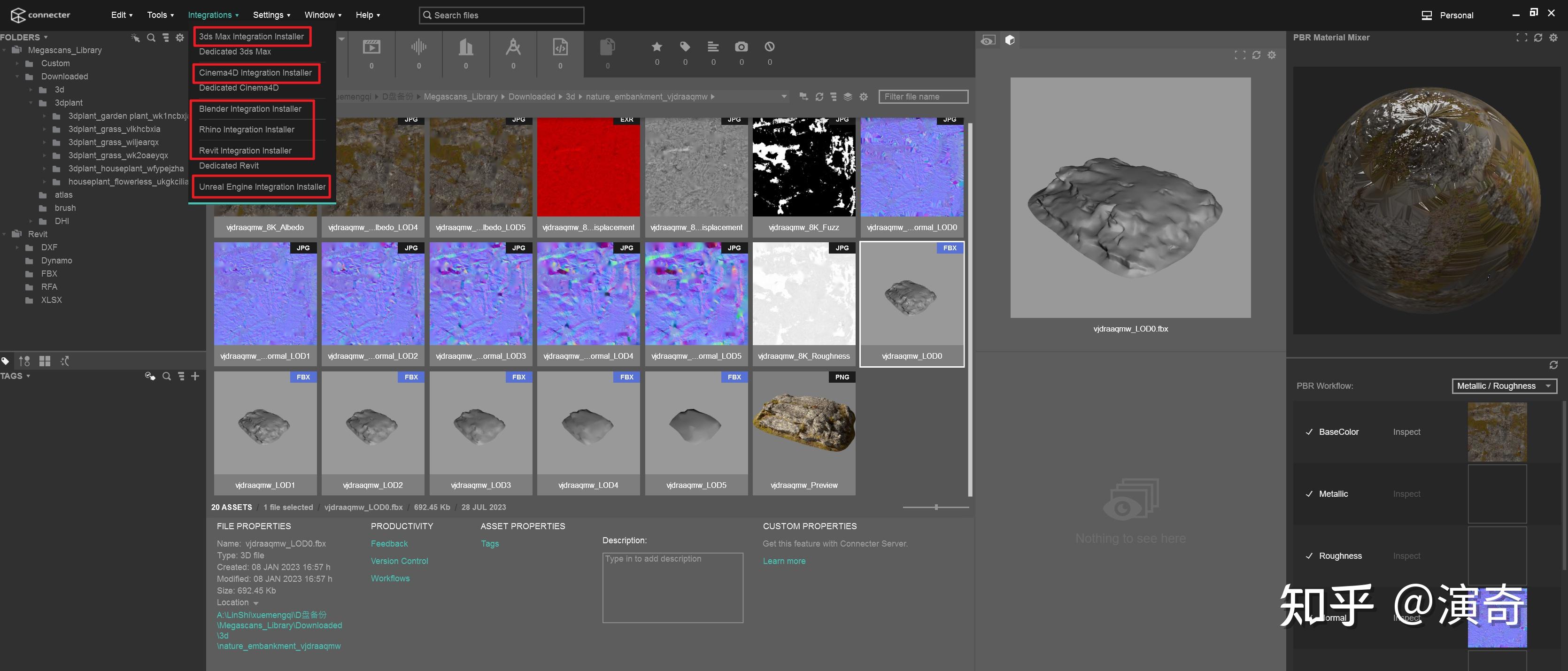Image resolution: width=1568 pixels, height=671 pixels.
Task: Select Blender Integration Installer menu entry
Action: coord(250,109)
